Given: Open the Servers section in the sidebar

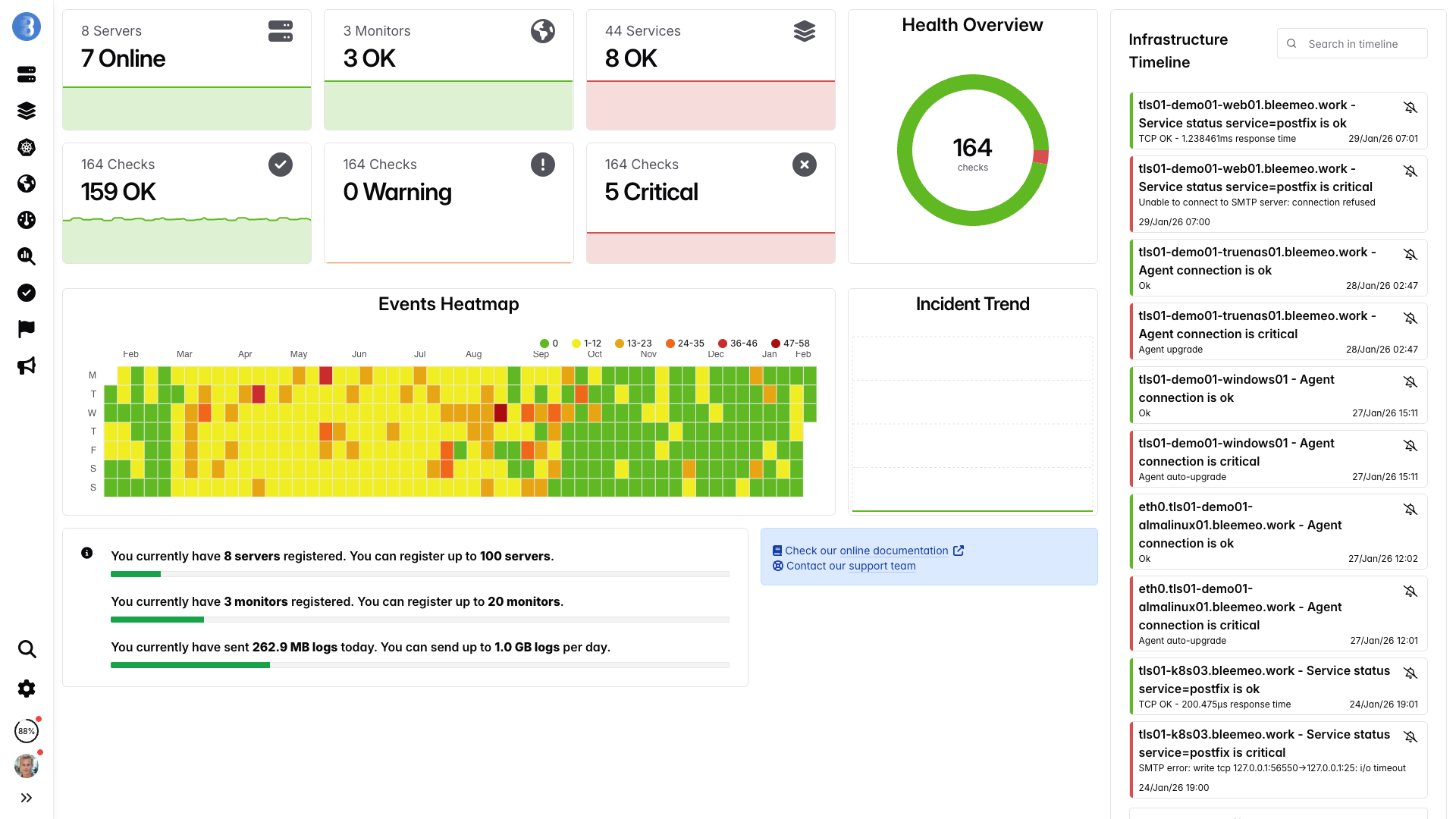Looking at the screenshot, I should point(27,74).
